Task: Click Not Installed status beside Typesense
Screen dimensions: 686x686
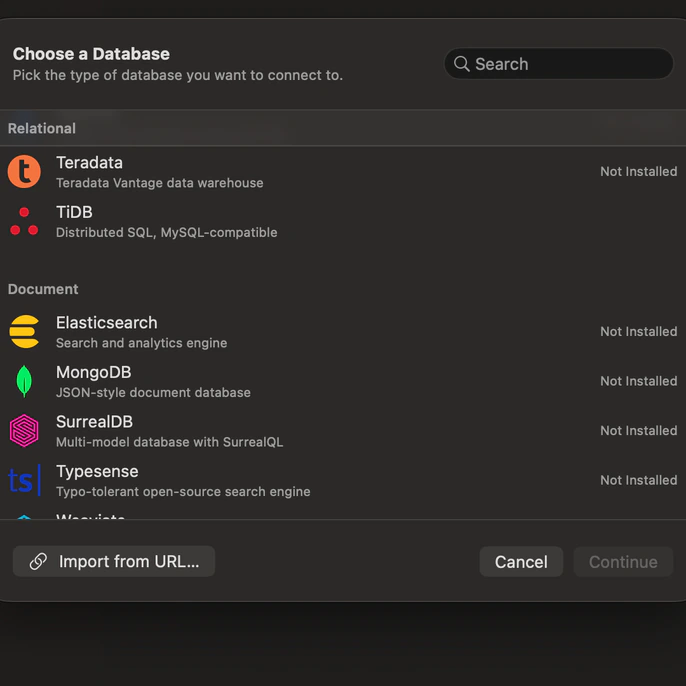Action: click(x=638, y=480)
